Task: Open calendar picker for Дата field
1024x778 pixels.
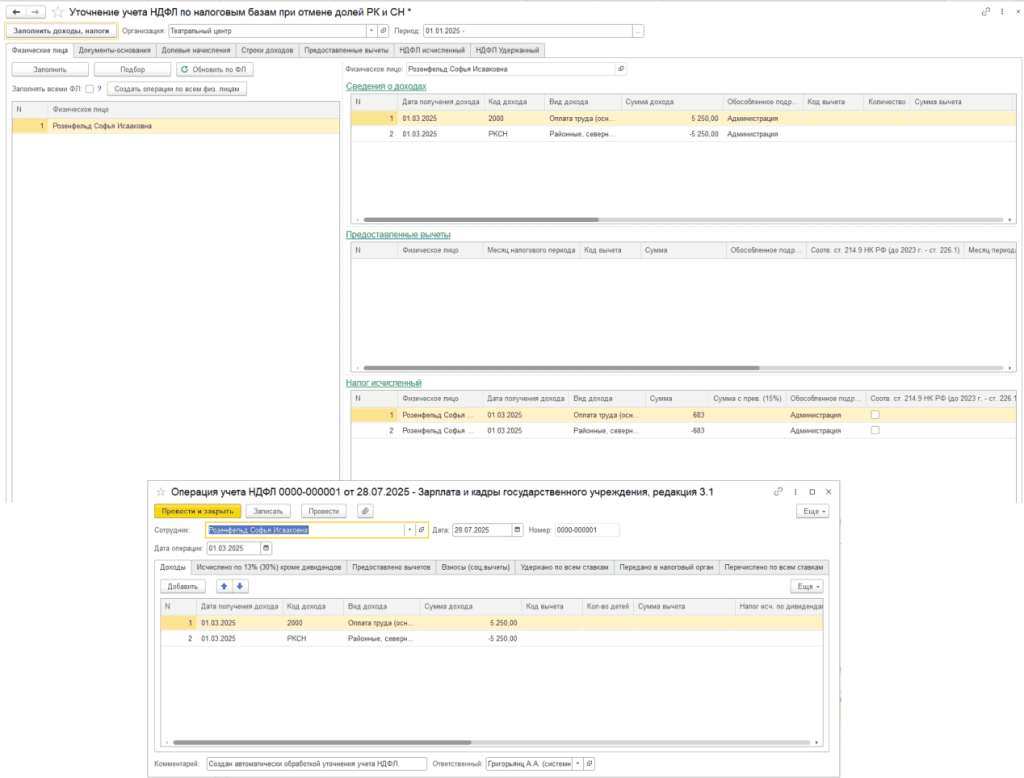Action: tap(517, 530)
